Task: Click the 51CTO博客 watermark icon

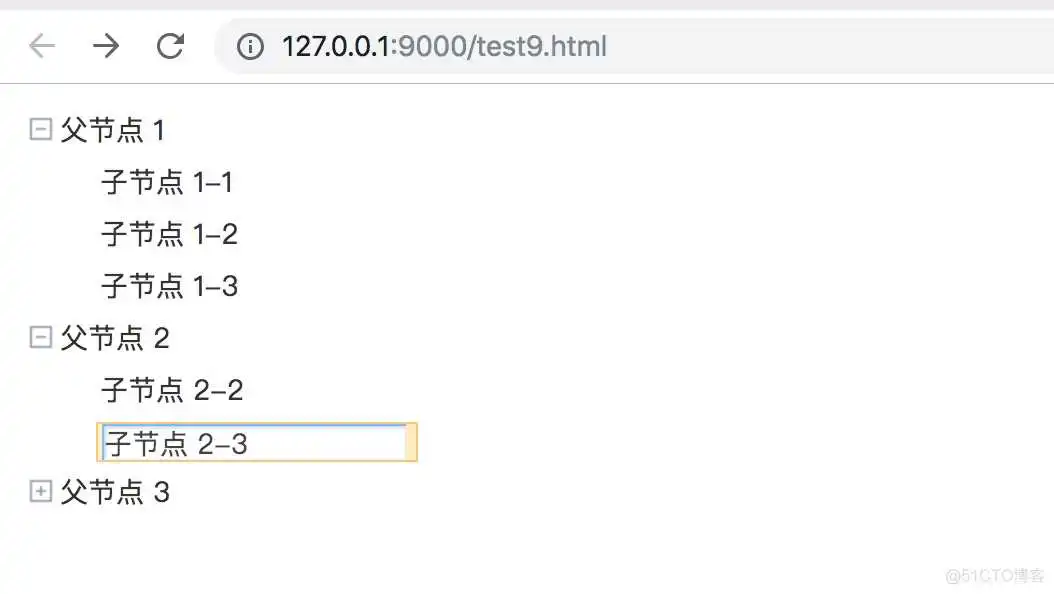Action: (994, 574)
